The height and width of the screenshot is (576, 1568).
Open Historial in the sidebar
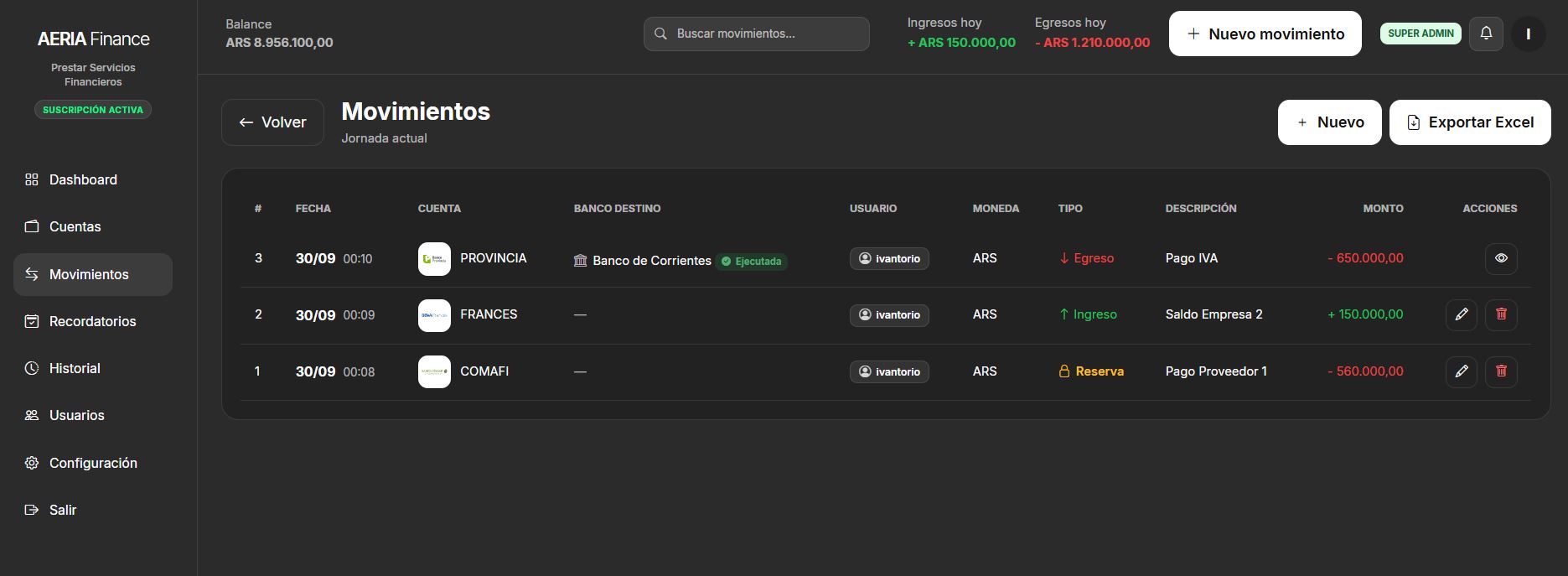[92, 368]
